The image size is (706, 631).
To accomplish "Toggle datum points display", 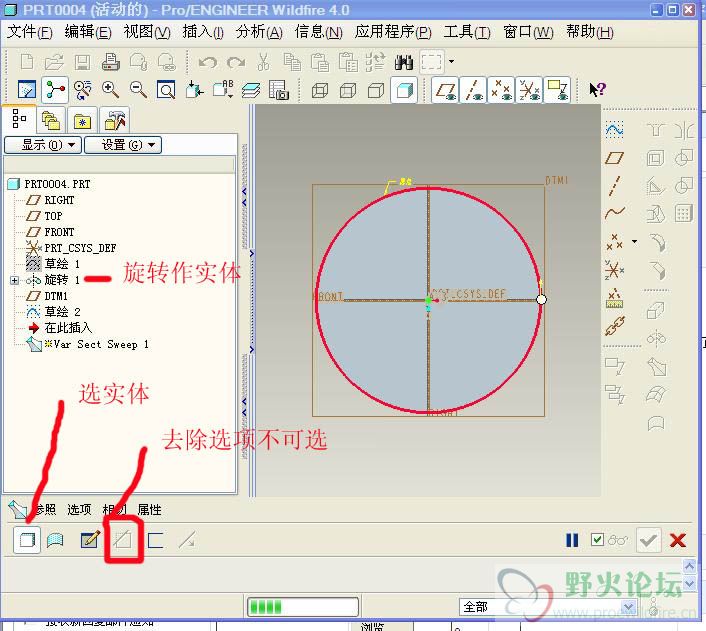I will (501, 90).
